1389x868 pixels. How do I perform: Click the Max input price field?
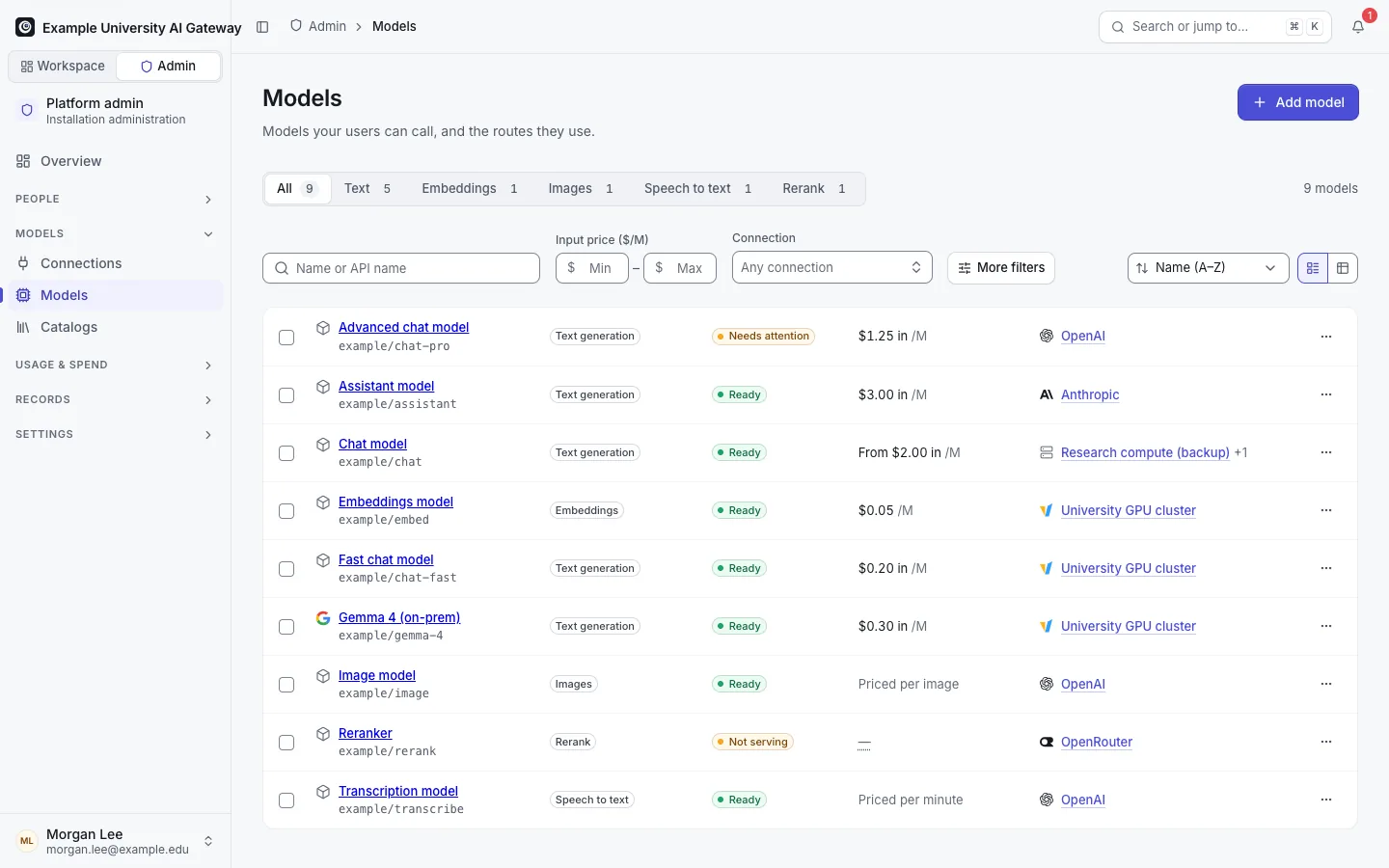pyautogui.click(x=680, y=268)
